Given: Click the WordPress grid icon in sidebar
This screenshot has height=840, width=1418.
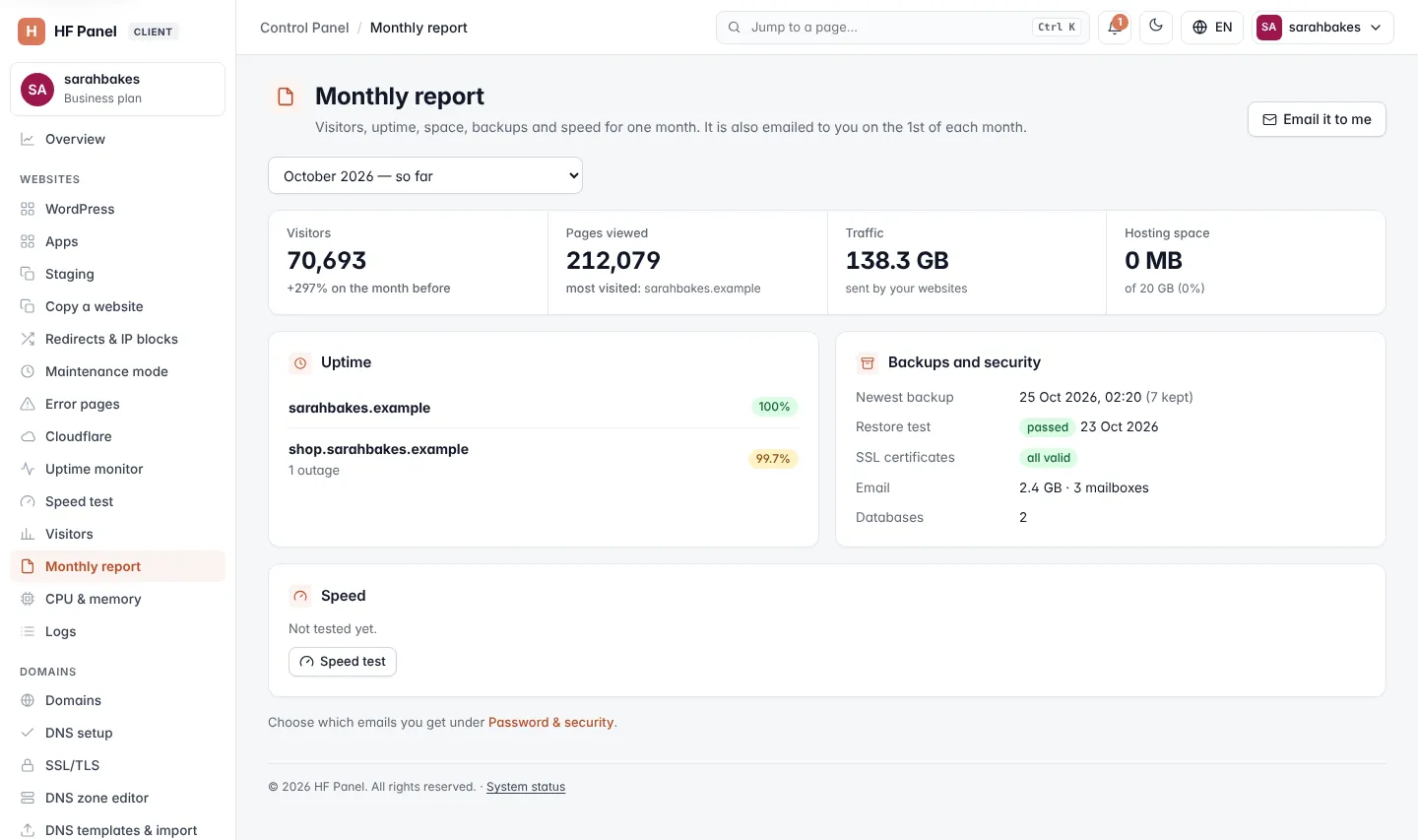Looking at the screenshot, I should pos(28,209).
